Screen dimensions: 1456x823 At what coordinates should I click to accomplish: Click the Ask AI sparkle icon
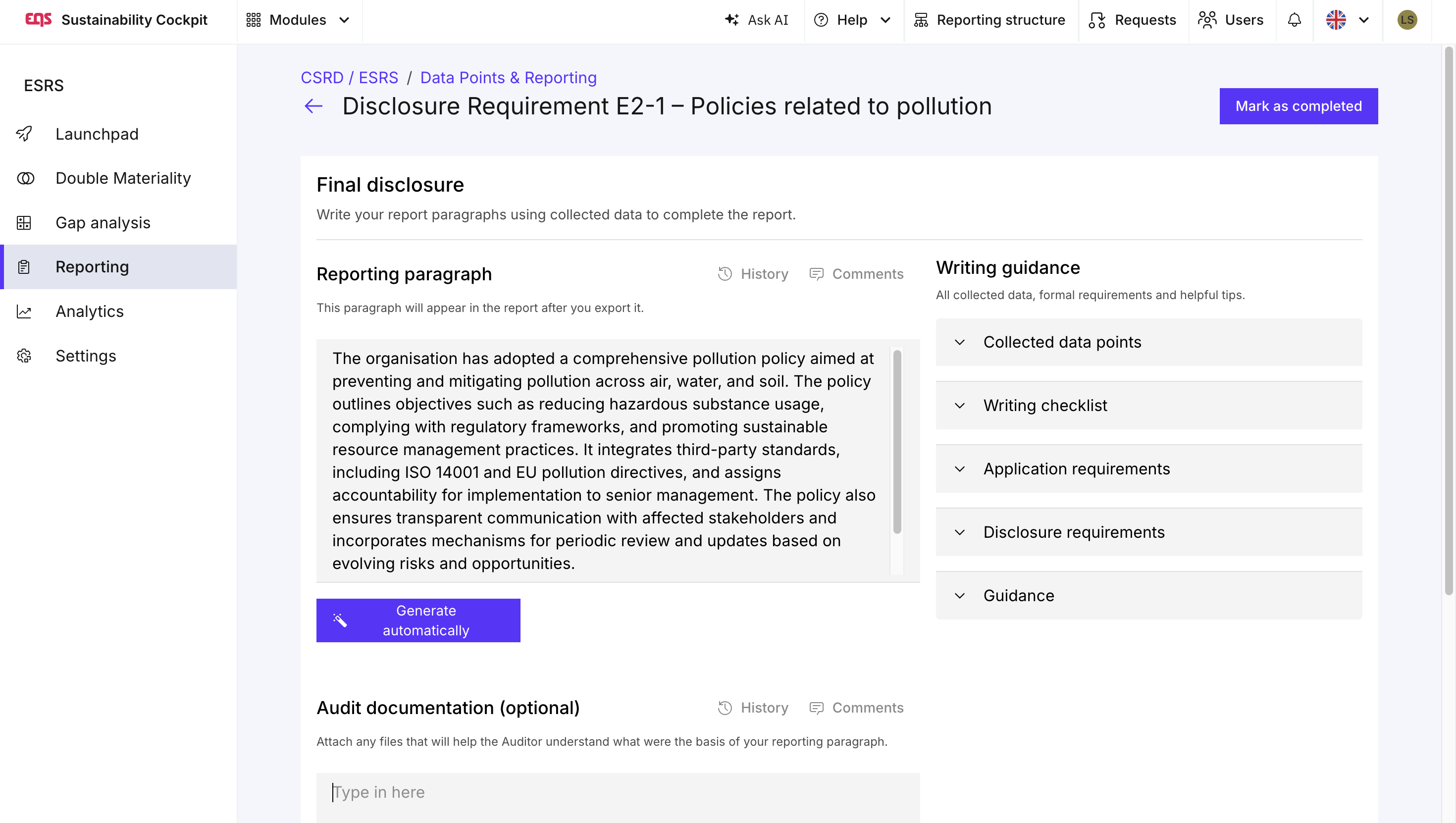tap(732, 20)
